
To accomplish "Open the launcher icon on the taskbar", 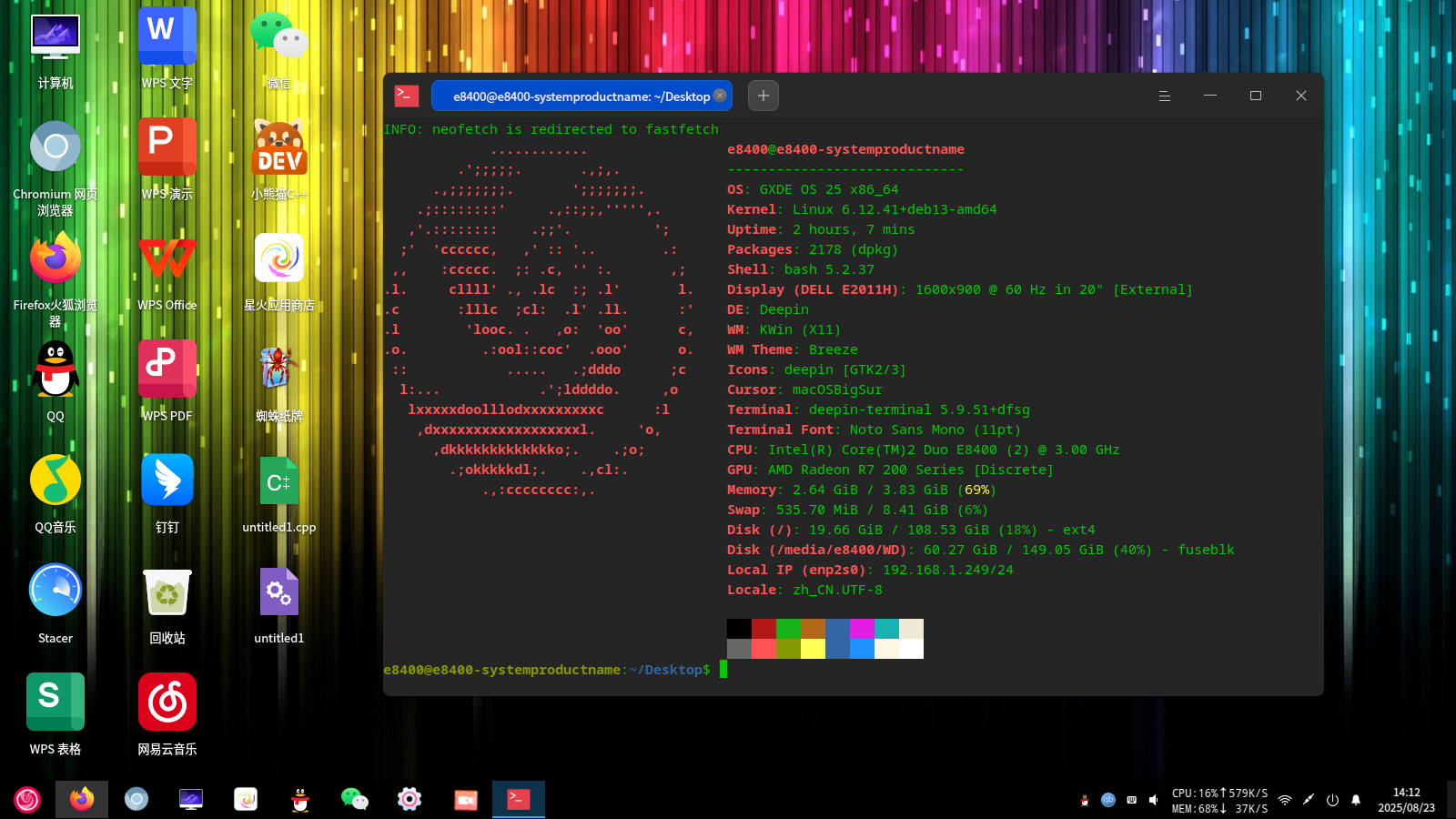I will pyautogui.click(x=27, y=799).
